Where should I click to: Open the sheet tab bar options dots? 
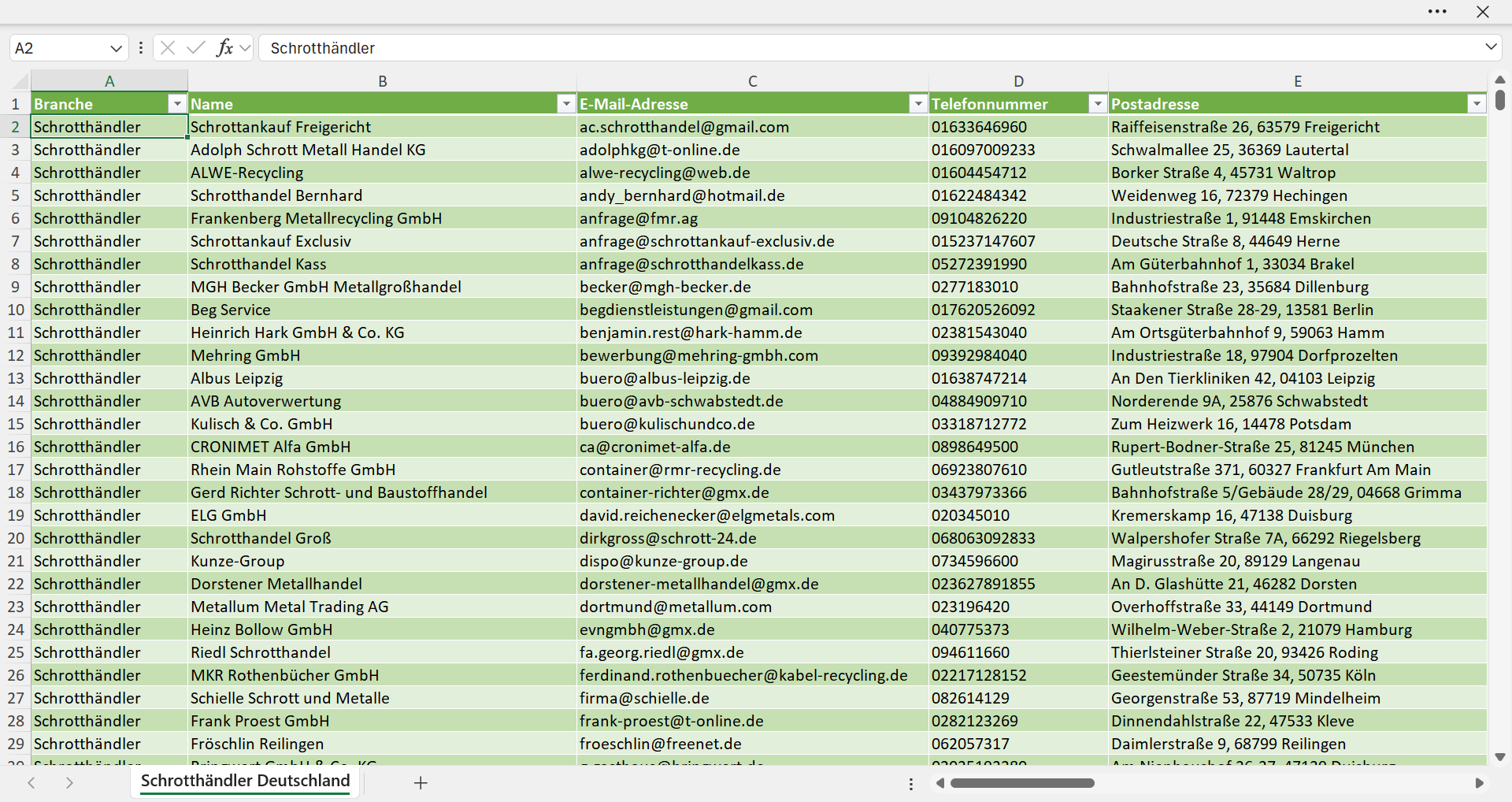[x=911, y=784]
